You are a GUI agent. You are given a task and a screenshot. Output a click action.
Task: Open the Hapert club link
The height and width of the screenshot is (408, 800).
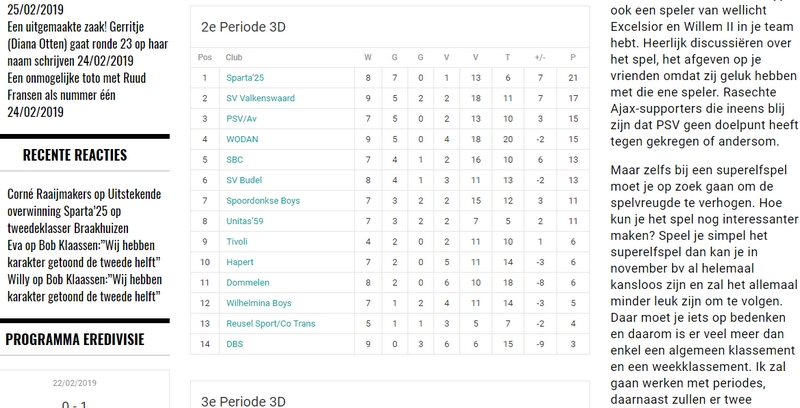pyautogui.click(x=240, y=262)
